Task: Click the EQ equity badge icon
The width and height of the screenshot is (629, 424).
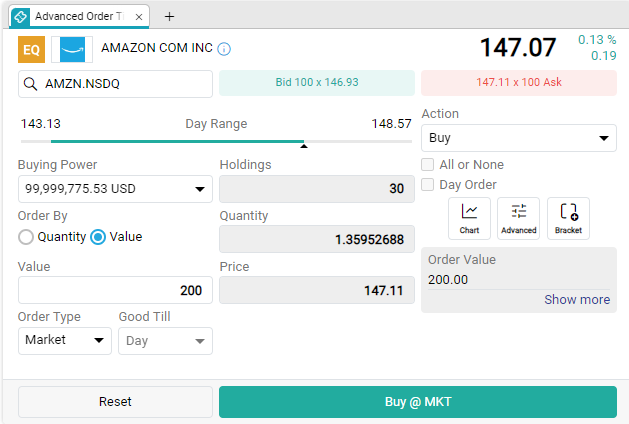Action: pyautogui.click(x=31, y=49)
